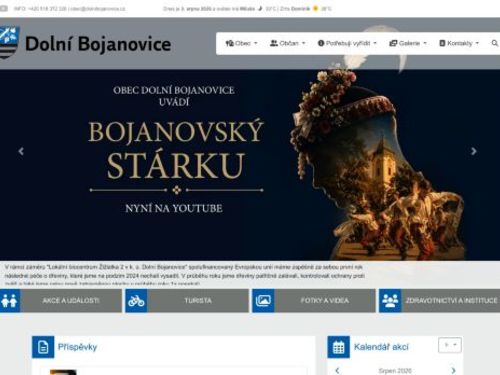This screenshot has width=500, height=375.
Task: Open the Dolní Bojanovice site title link
Action: (x=98, y=44)
